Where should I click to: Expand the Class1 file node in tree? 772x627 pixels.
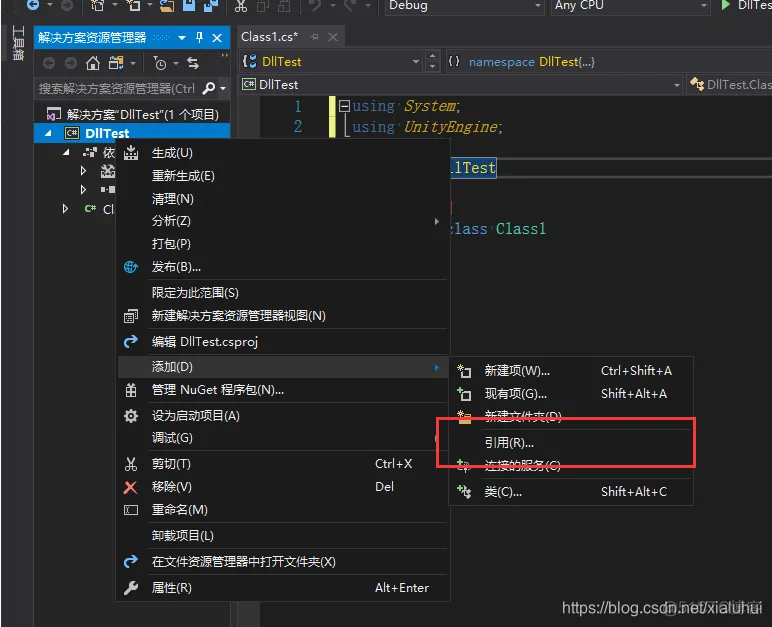point(65,209)
